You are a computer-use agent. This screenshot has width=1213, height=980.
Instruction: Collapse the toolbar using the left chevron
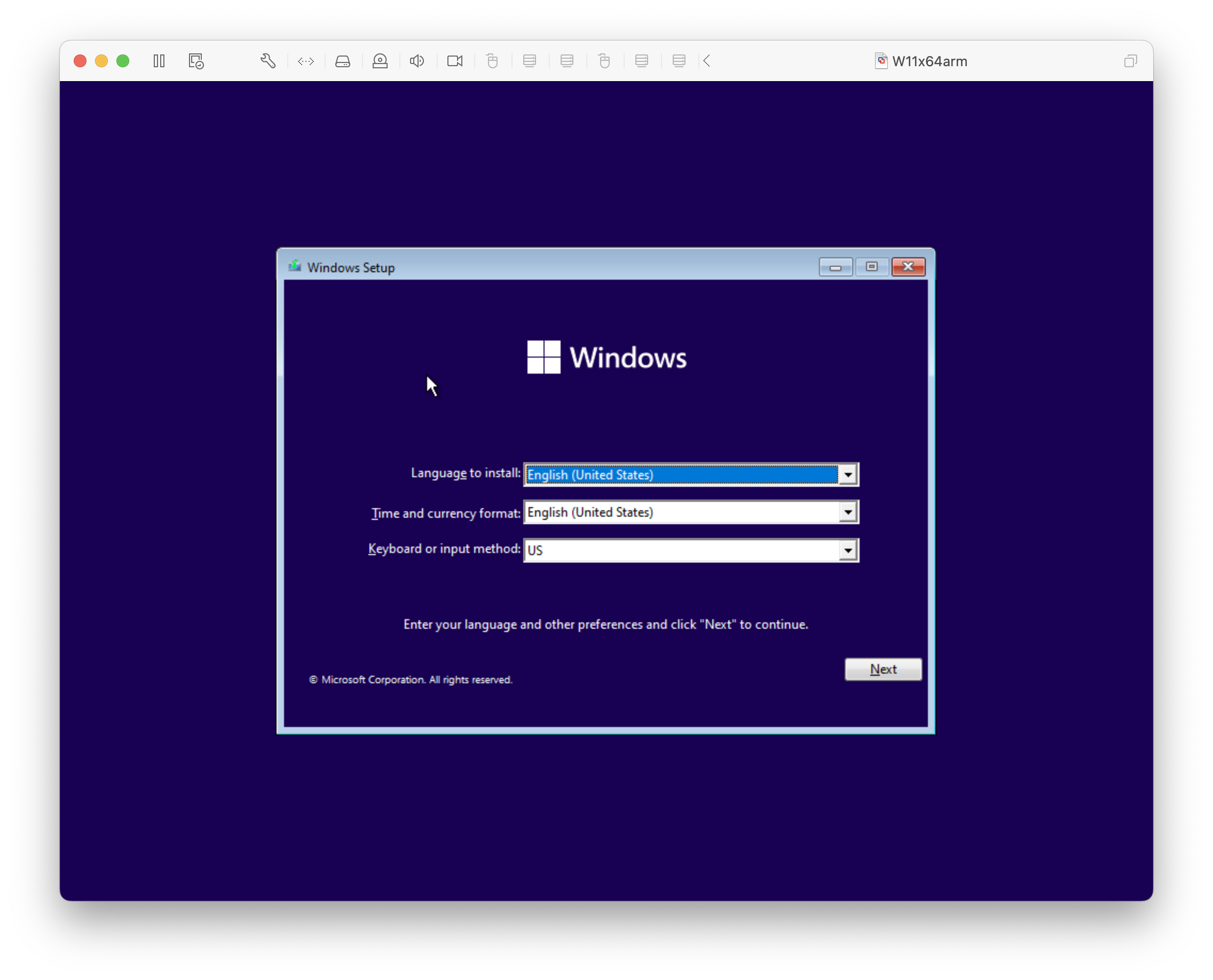click(706, 61)
